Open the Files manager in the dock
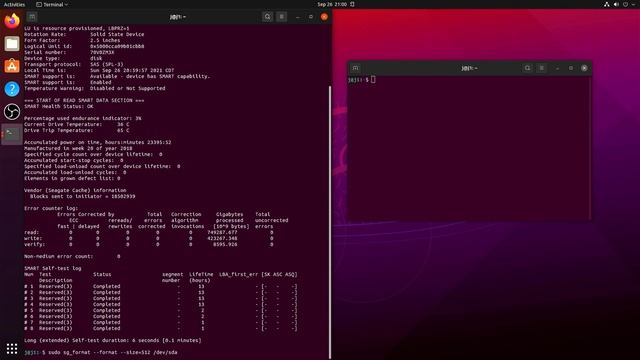 [12, 44]
